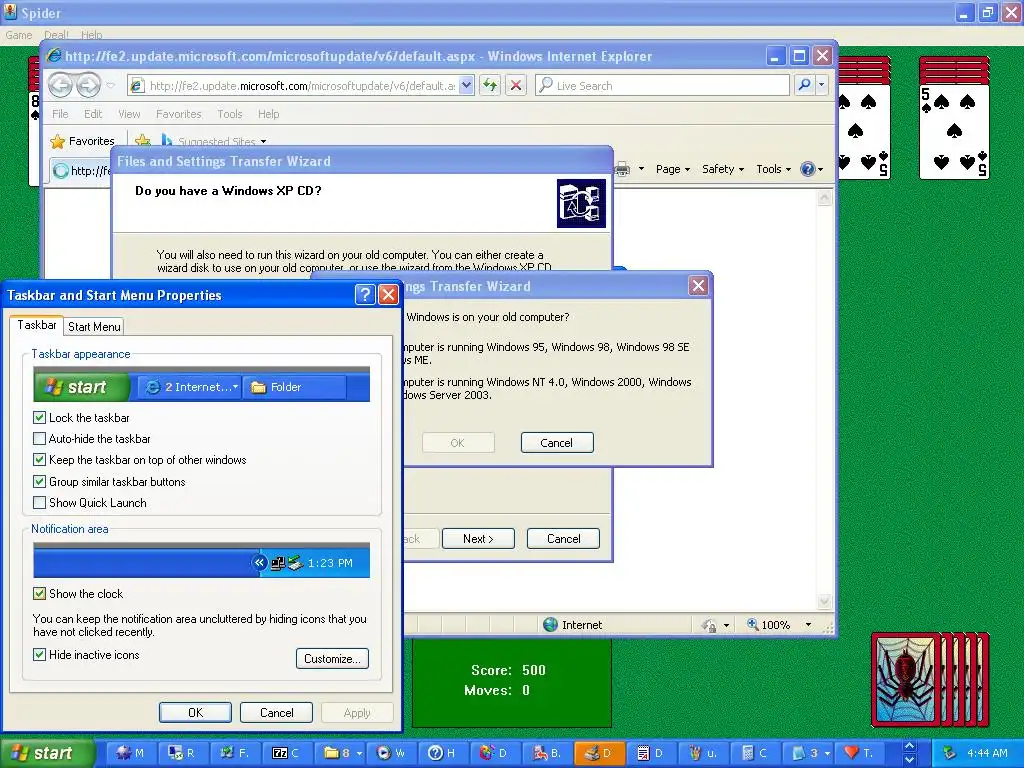The image size is (1024, 768).
Task: Click the system clock showing 4:44 AM
Action: click(987, 753)
